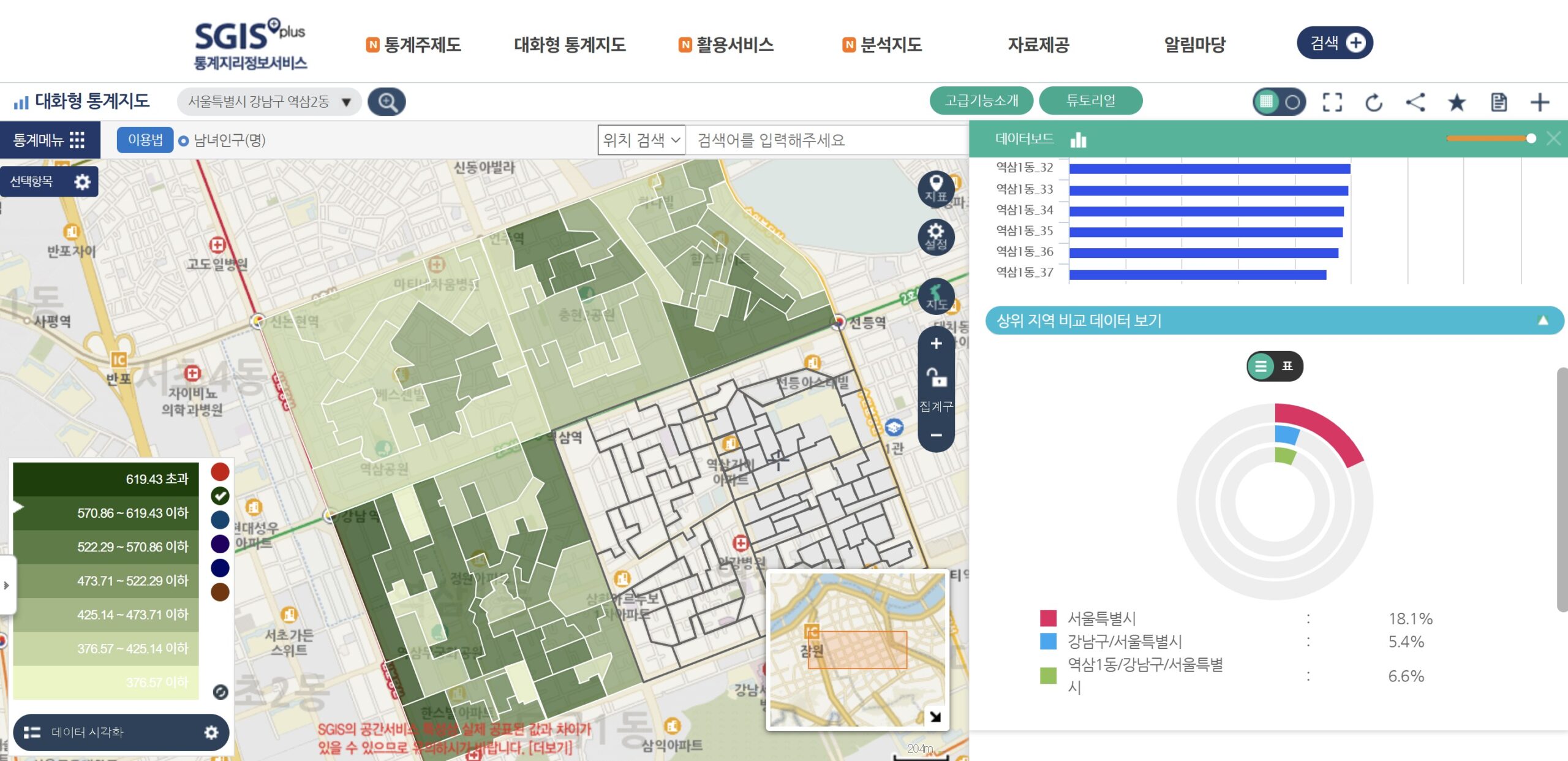Select the red legend color swatch
This screenshot has width=1568, height=761.
pos(220,472)
